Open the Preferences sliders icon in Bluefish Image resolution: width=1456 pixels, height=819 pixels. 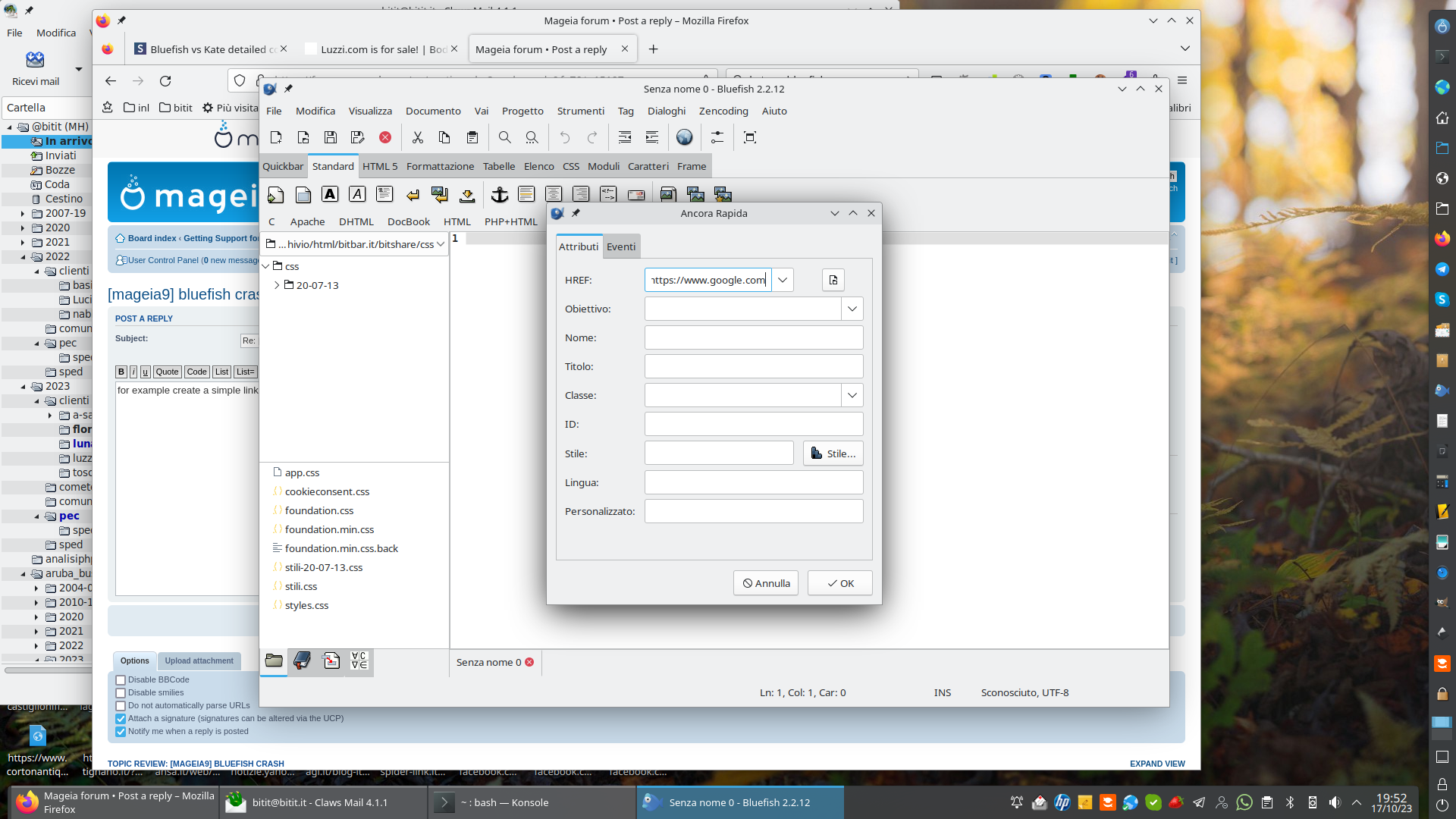717,137
